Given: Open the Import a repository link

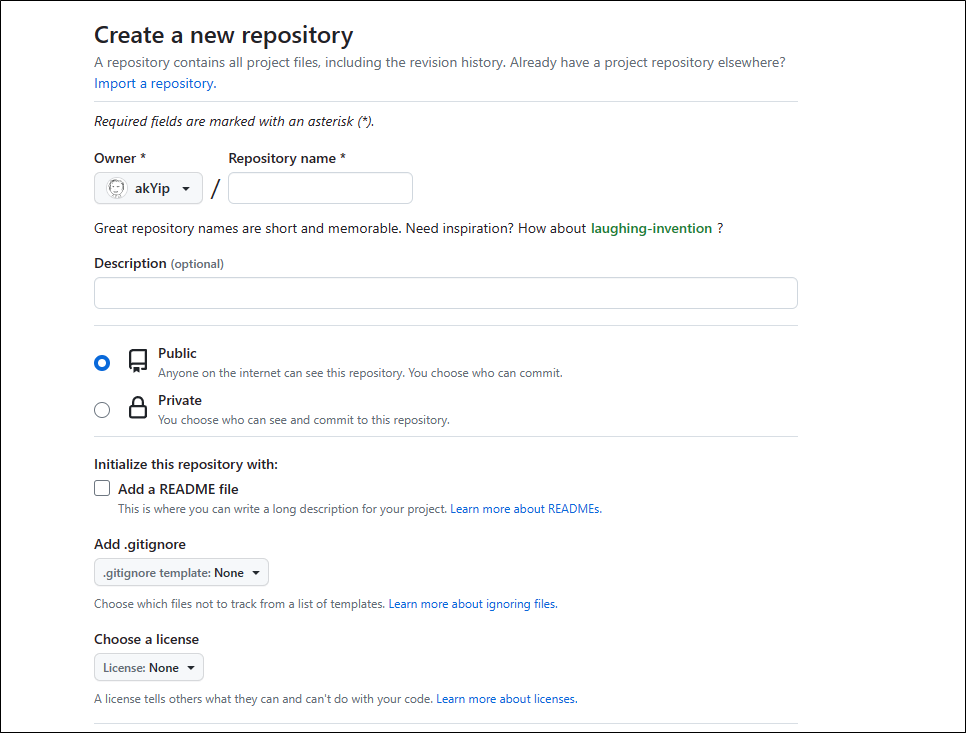Looking at the screenshot, I should [x=155, y=83].
